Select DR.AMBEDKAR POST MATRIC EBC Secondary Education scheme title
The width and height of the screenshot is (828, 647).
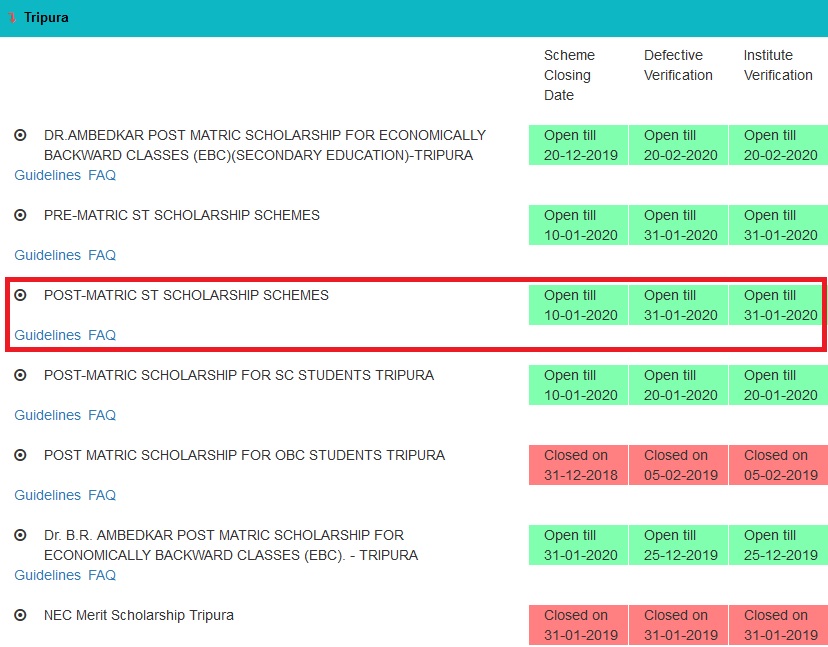[265, 145]
